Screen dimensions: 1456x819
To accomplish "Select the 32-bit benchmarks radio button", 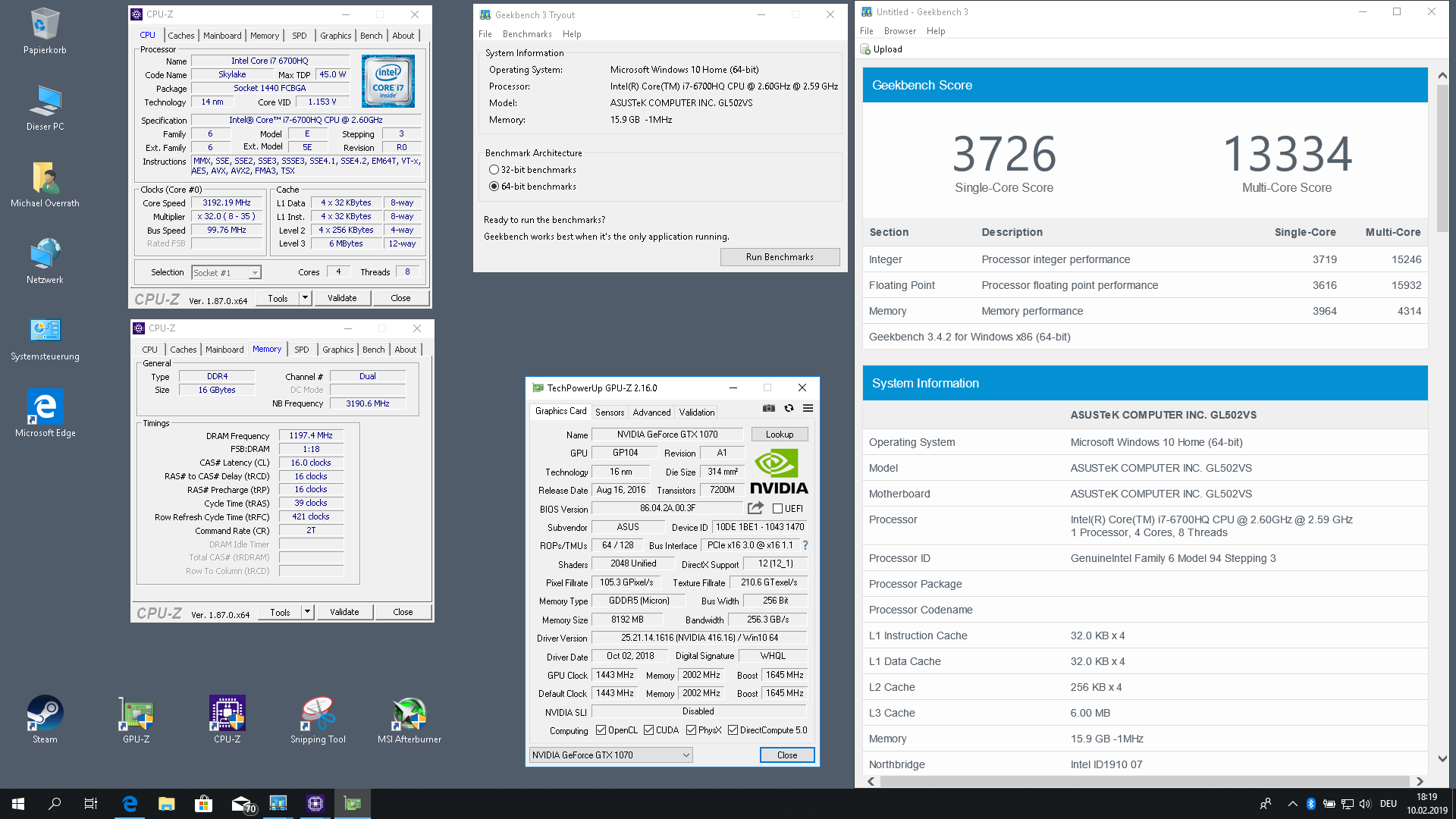I will click(x=494, y=170).
